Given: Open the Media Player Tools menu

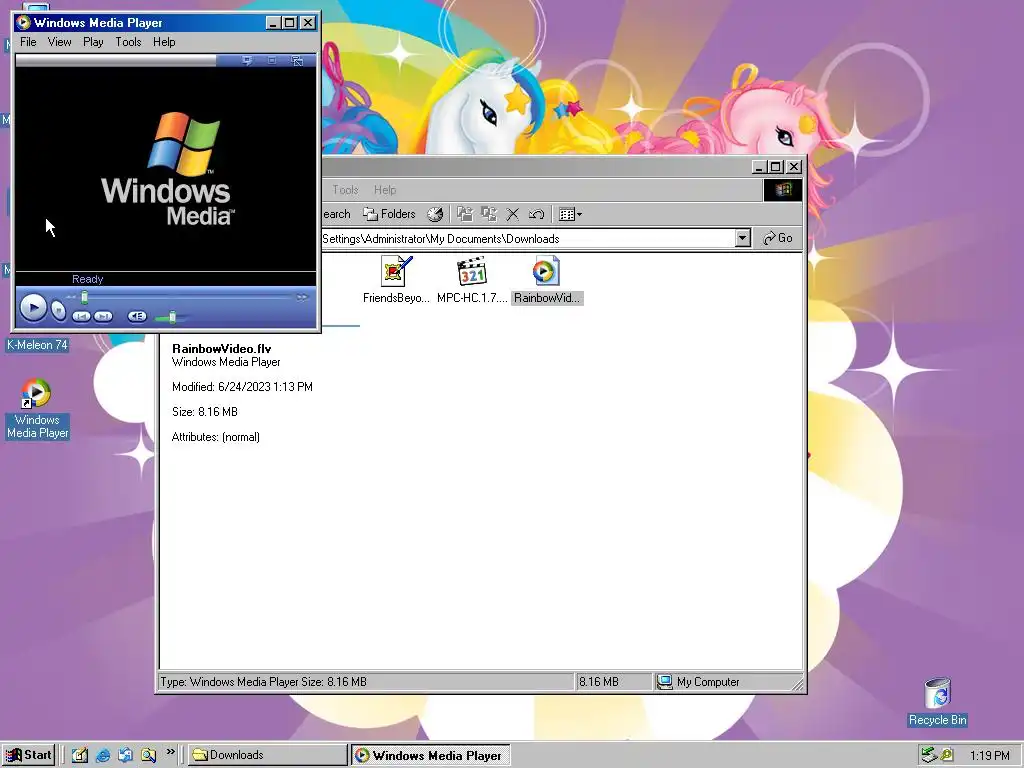Looking at the screenshot, I should point(128,42).
